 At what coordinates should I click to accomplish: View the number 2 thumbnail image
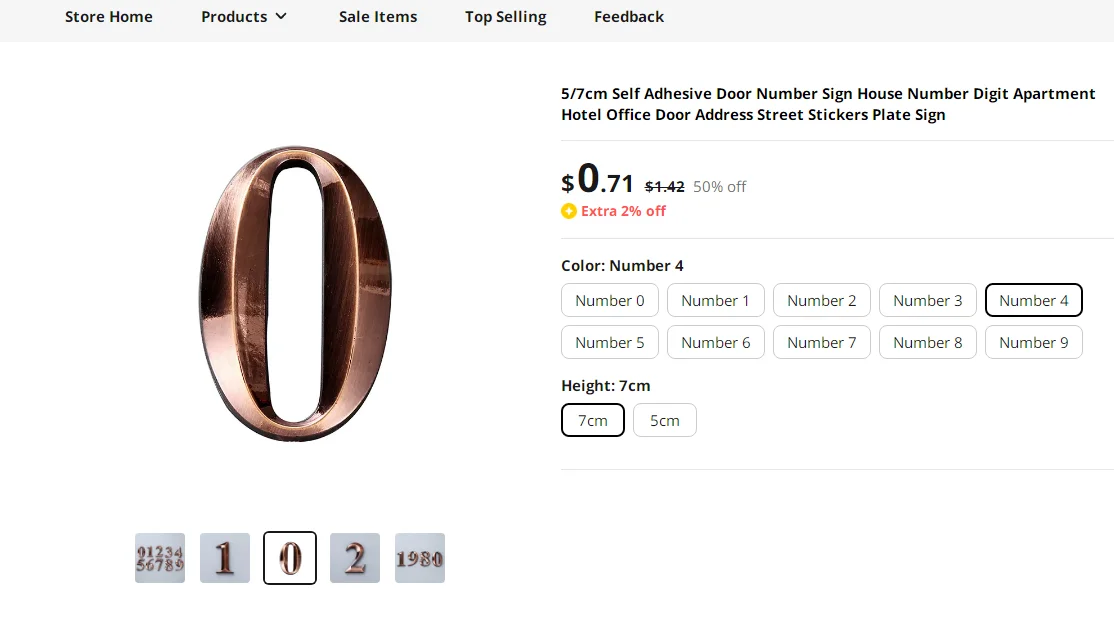pyautogui.click(x=355, y=558)
